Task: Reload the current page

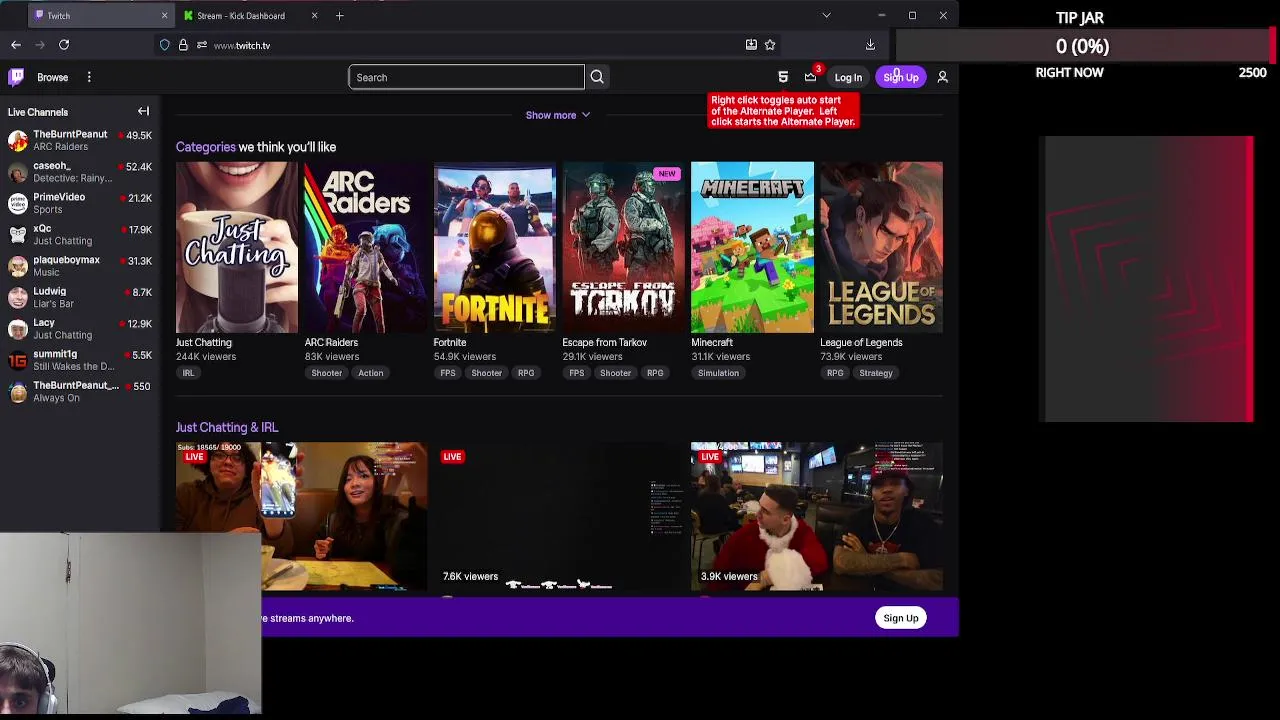Action: tap(64, 45)
